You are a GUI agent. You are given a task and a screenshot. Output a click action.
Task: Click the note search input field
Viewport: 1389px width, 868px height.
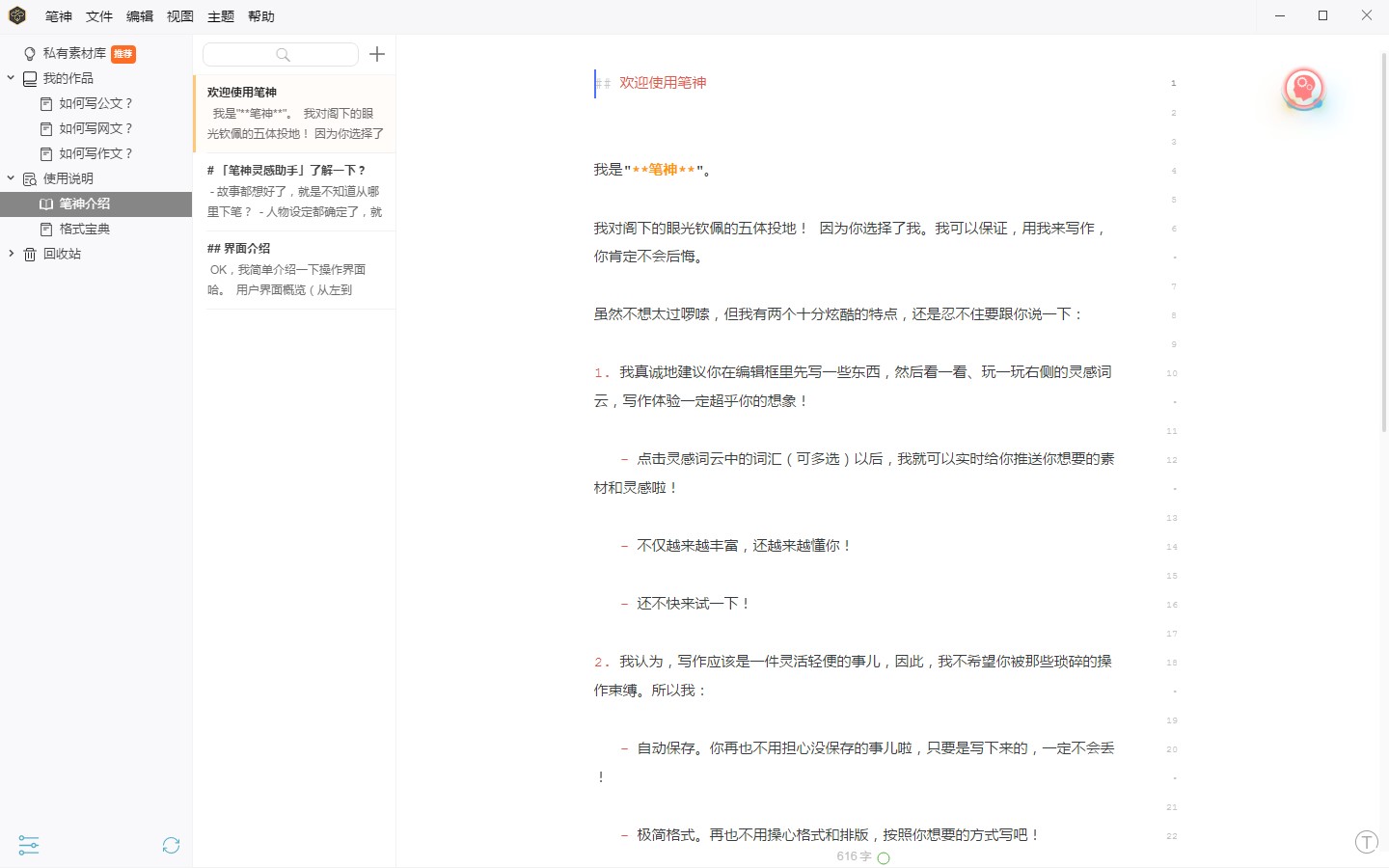coord(280,55)
